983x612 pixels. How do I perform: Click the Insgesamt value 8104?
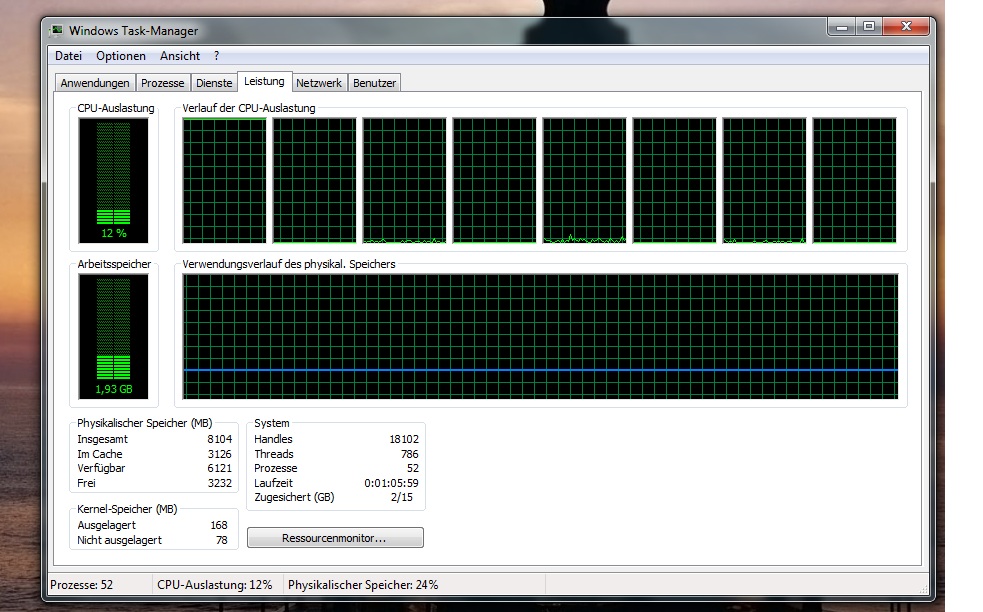point(219,439)
